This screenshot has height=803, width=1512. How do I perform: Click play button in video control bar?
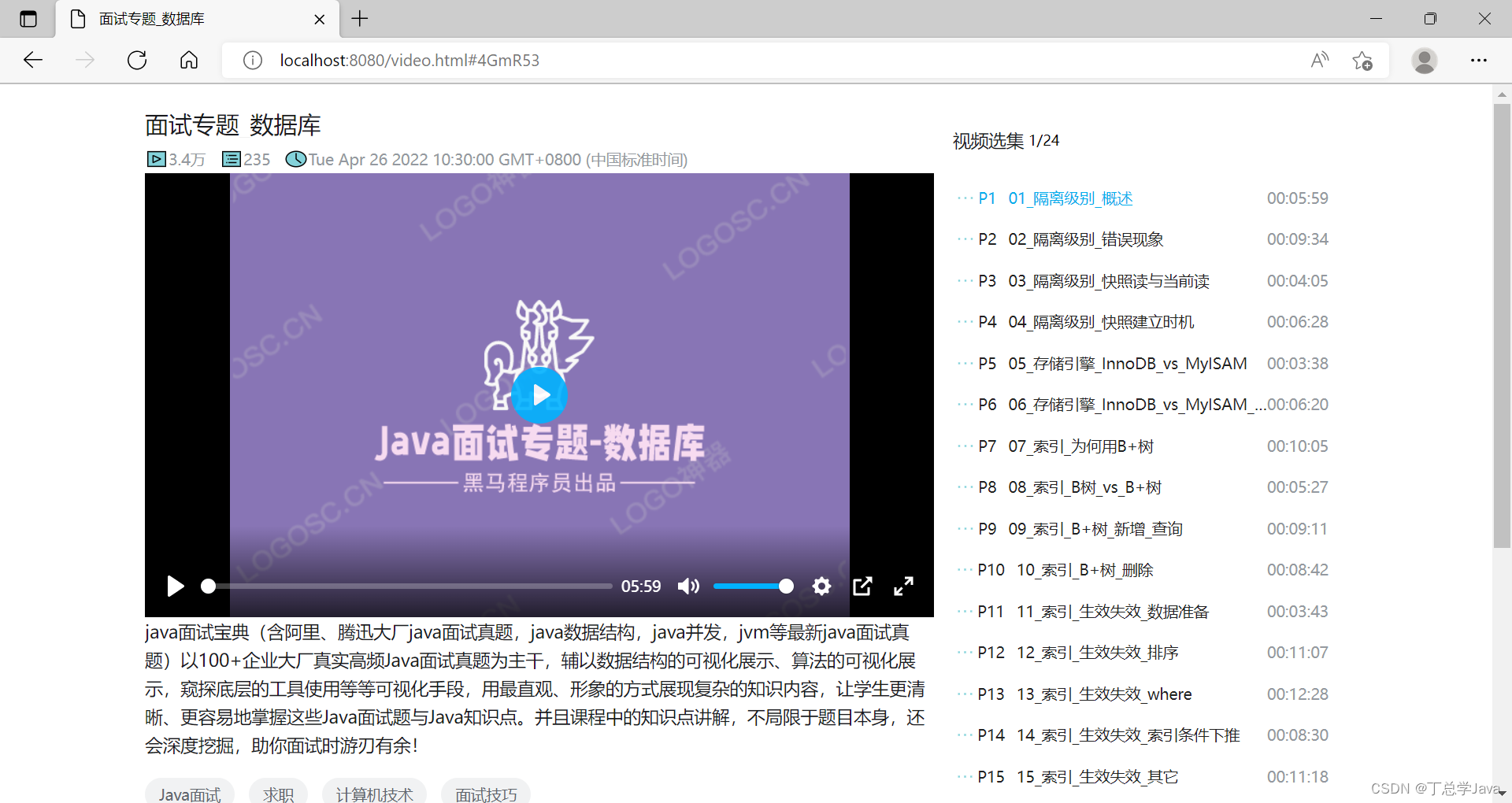[176, 586]
